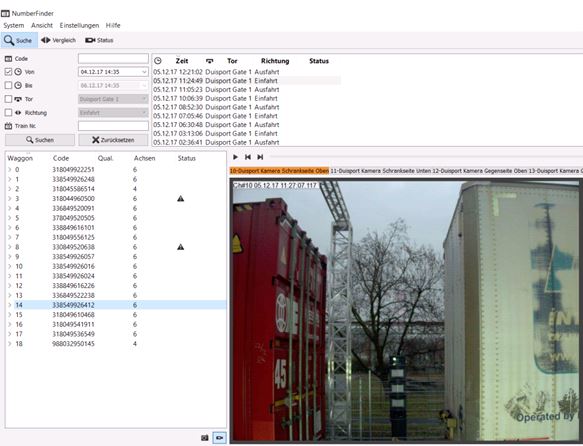This screenshot has height=446, width=583.
Task: Open the Hilfe menu
Action: coord(113,25)
